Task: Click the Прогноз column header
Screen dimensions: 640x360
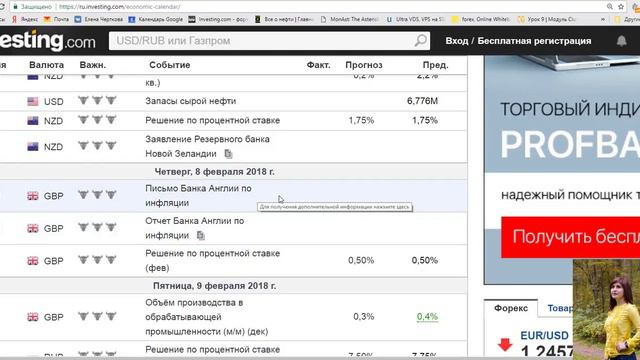Action: 364,65
